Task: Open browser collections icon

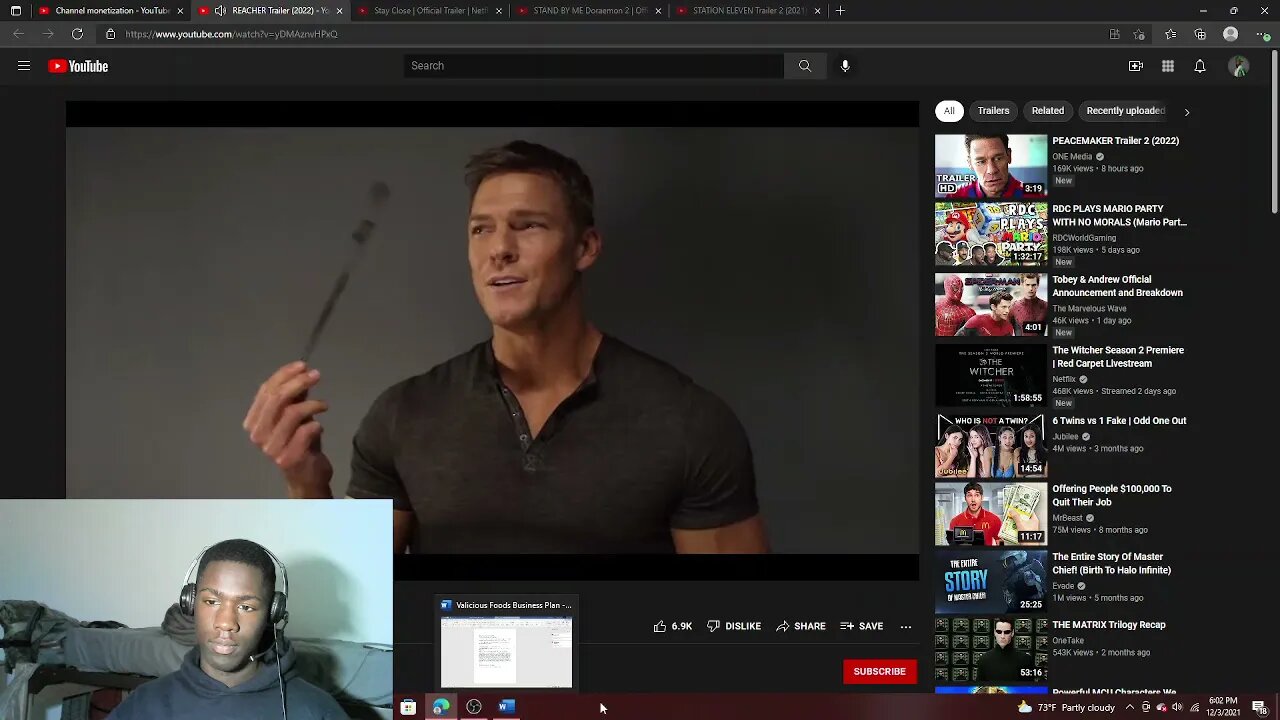Action: [x=1200, y=34]
